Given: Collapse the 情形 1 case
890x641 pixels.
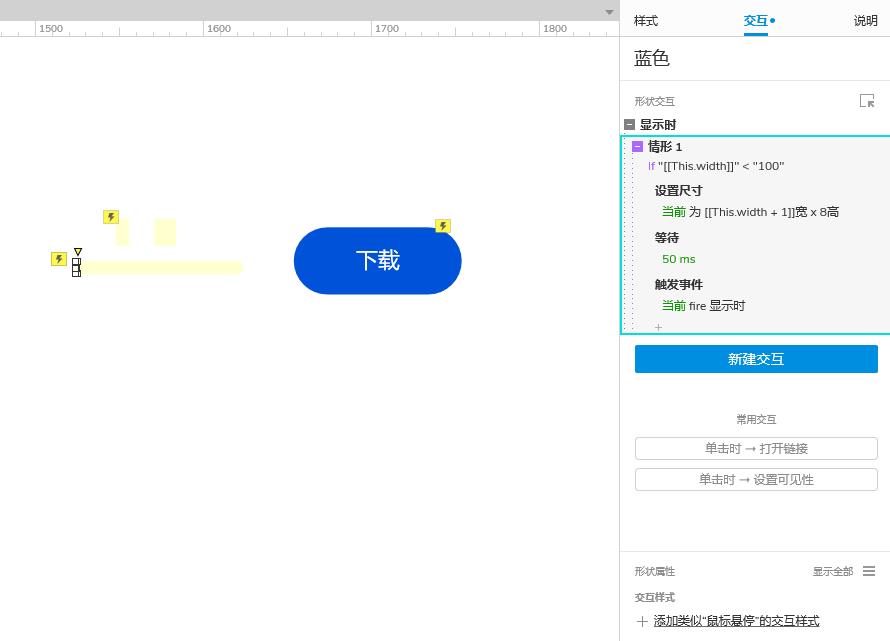Looking at the screenshot, I should pyautogui.click(x=637, y=146).
